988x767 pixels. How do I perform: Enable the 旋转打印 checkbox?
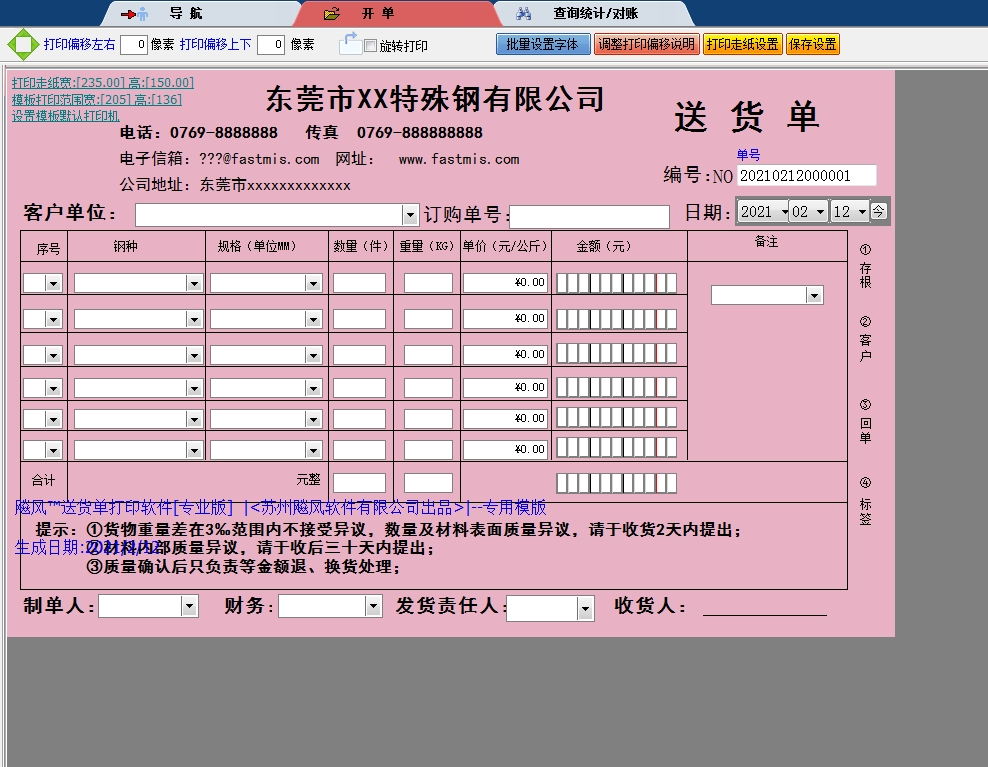point(371,46)
